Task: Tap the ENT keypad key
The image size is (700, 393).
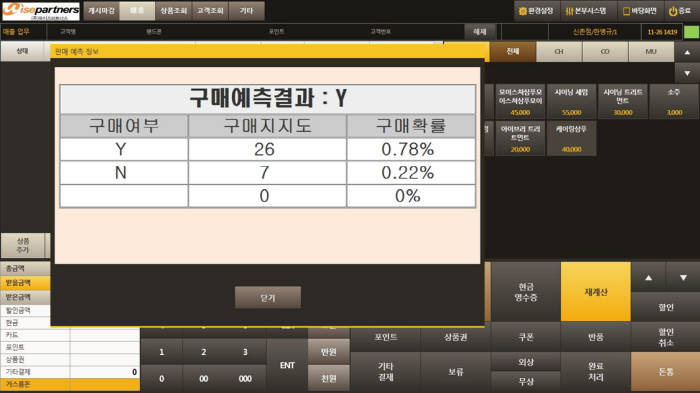Action: (287, 365)
